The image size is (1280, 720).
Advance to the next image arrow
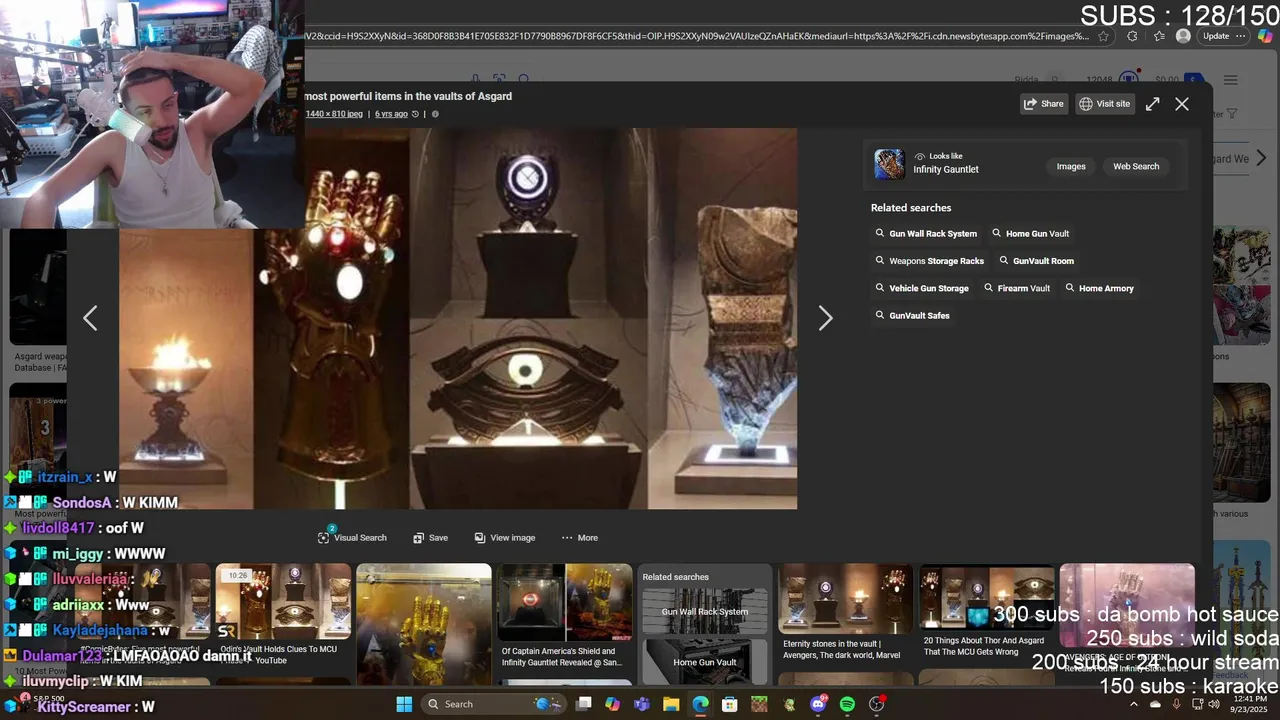click(825, 318)
